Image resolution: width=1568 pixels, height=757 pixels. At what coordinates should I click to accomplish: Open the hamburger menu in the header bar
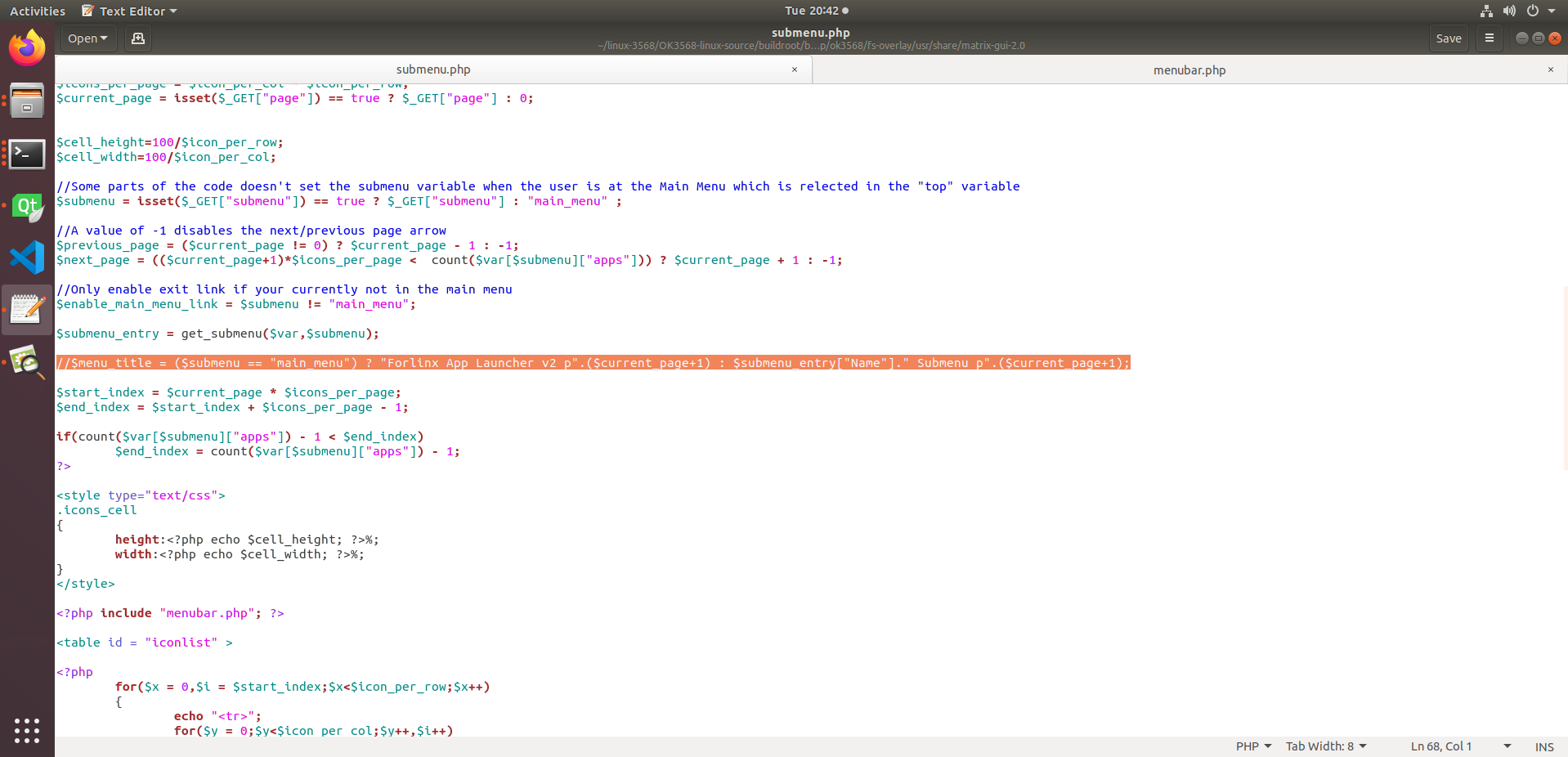coord(1490,38)
